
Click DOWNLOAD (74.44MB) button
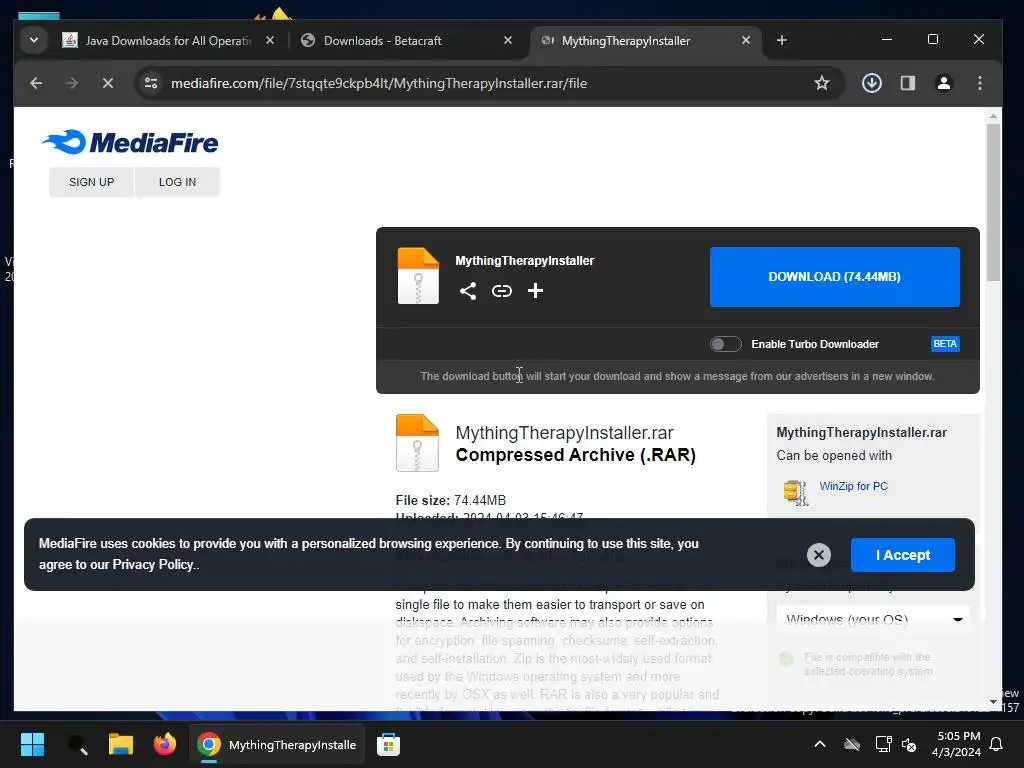pos(835,277)
